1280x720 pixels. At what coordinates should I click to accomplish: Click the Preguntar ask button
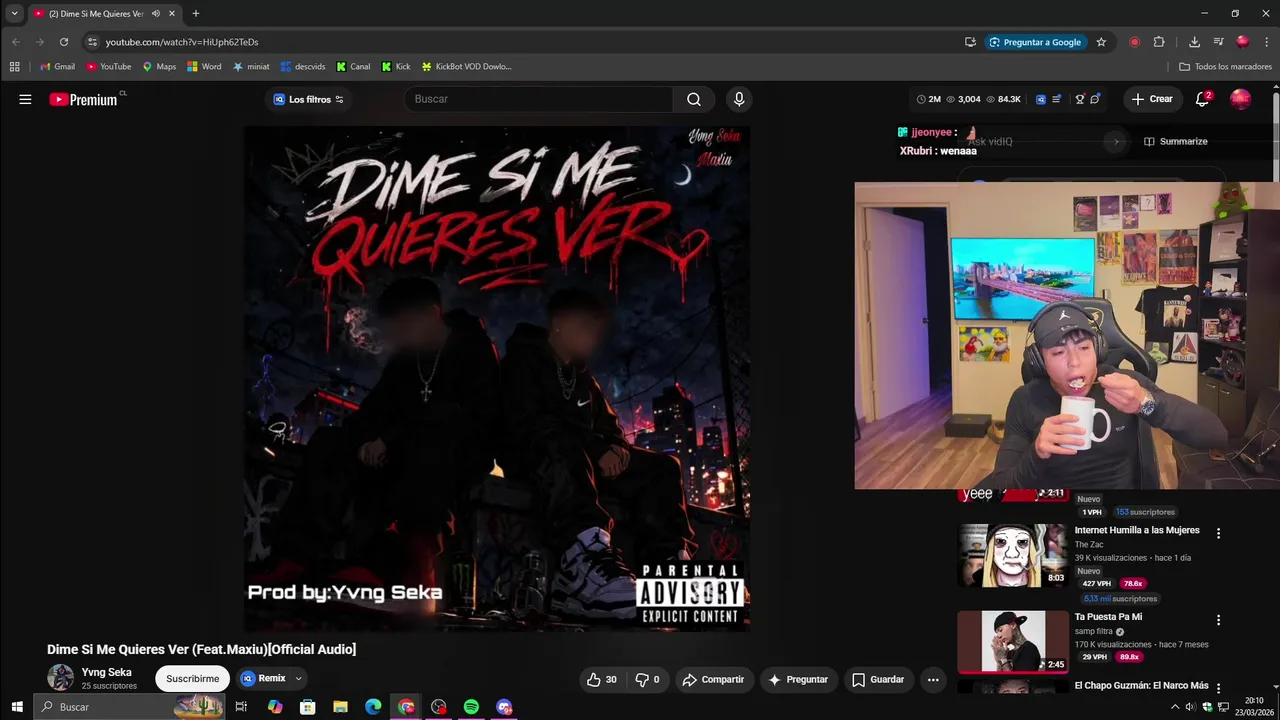[x=798, y=680]
